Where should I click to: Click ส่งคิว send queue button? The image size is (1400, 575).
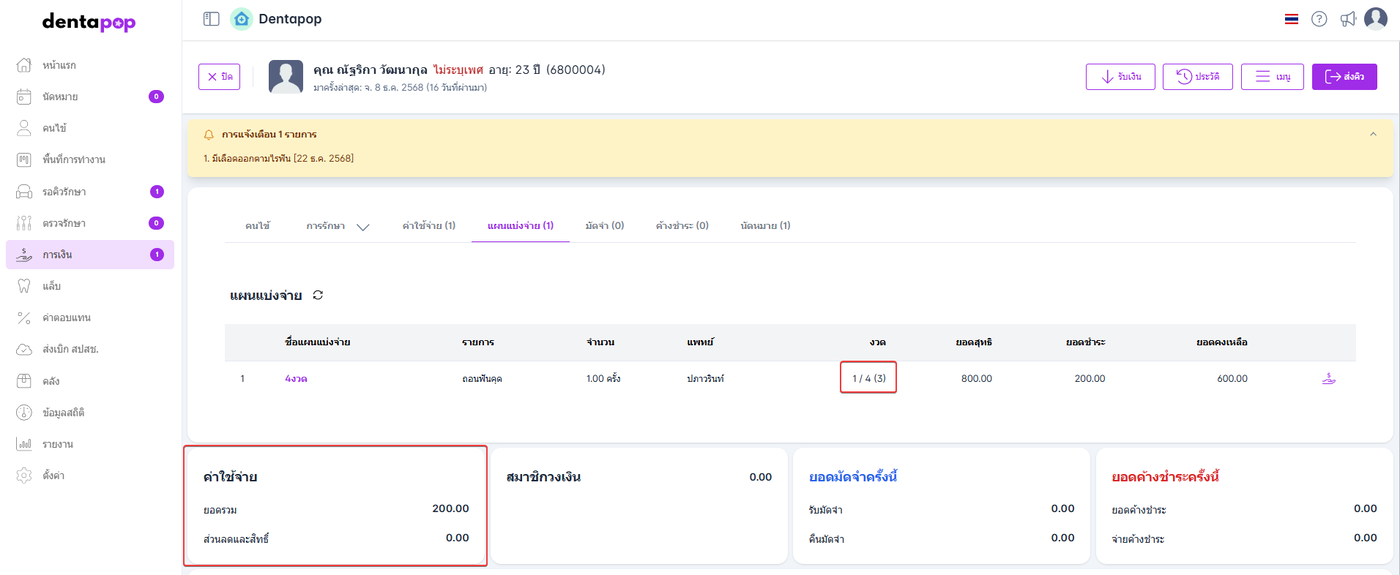point(1344,77)
